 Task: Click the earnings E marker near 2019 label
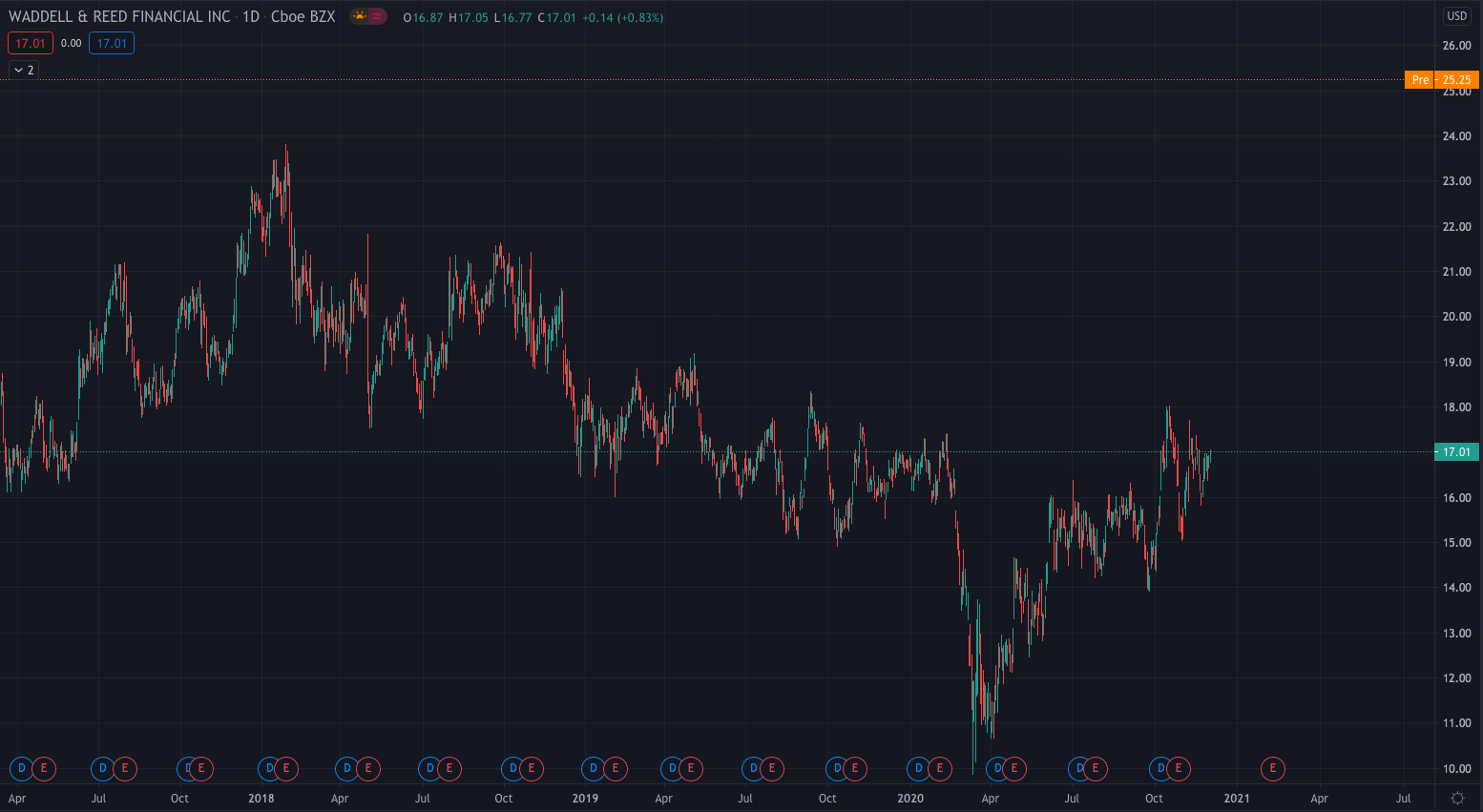pyautogui.click(x=616, y=768)
